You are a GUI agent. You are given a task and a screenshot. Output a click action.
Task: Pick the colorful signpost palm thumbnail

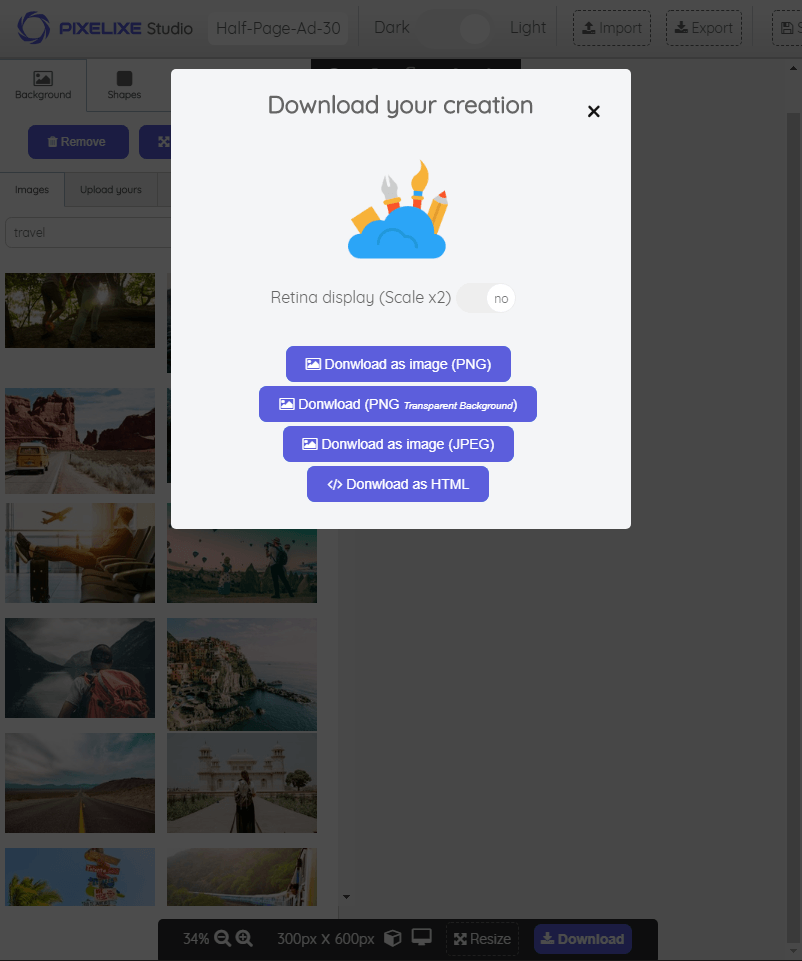[x=80, y=877]
